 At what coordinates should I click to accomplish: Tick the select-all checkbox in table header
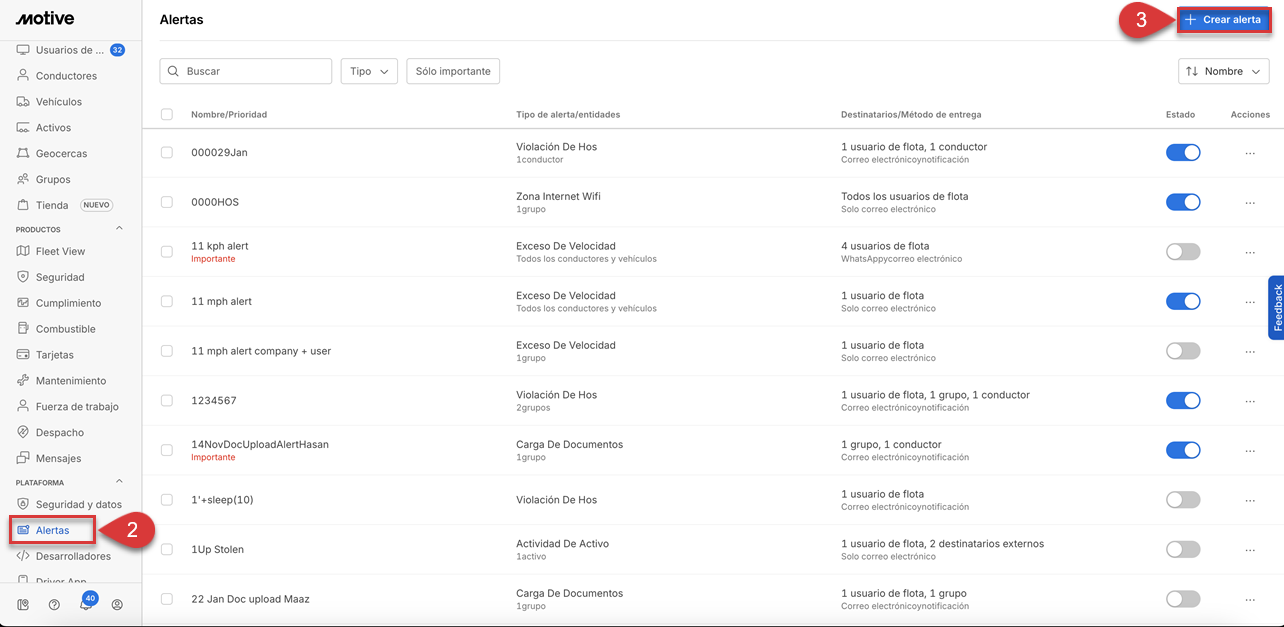(167, 115)
